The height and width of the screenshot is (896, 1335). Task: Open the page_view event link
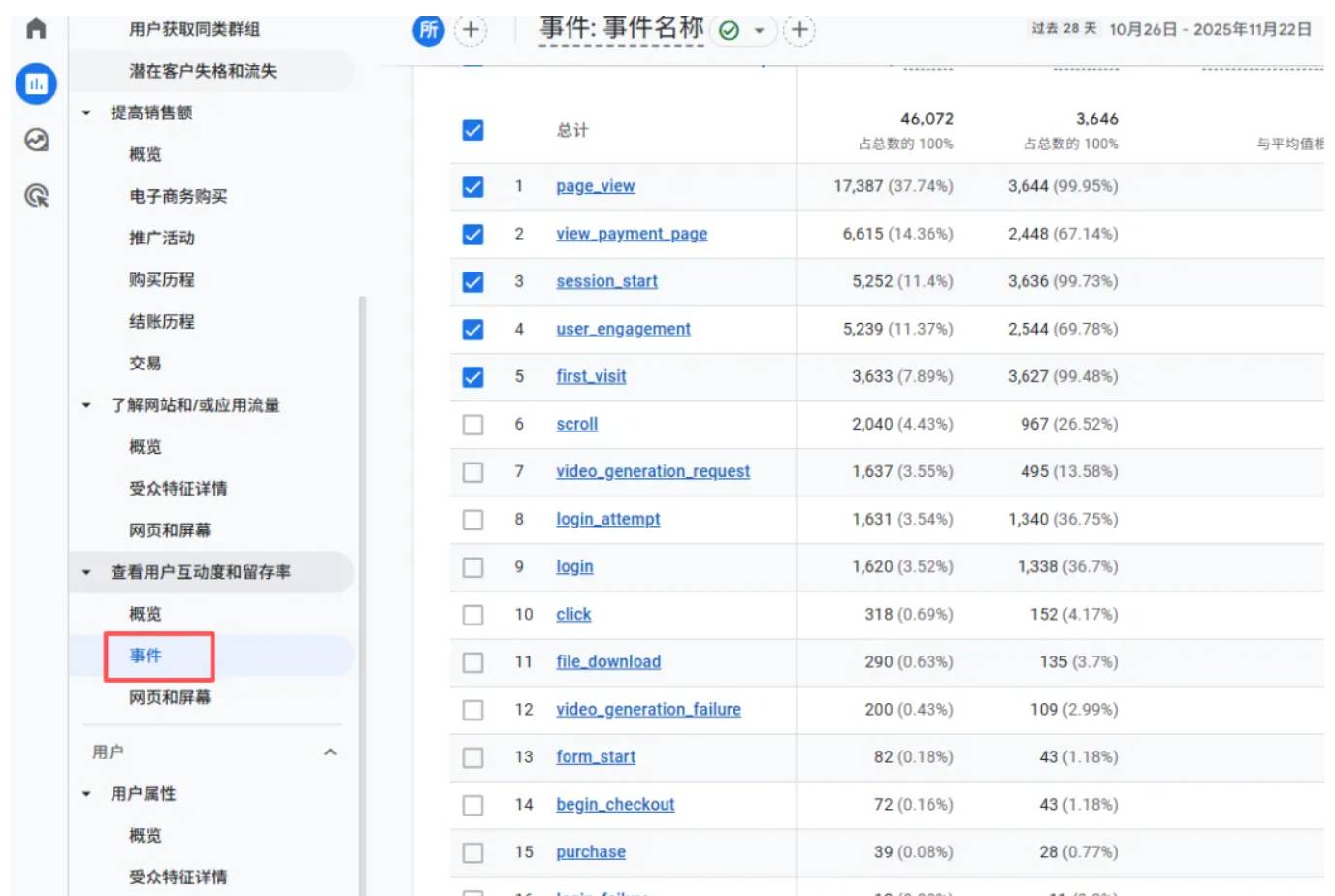[x=595, y=186]
